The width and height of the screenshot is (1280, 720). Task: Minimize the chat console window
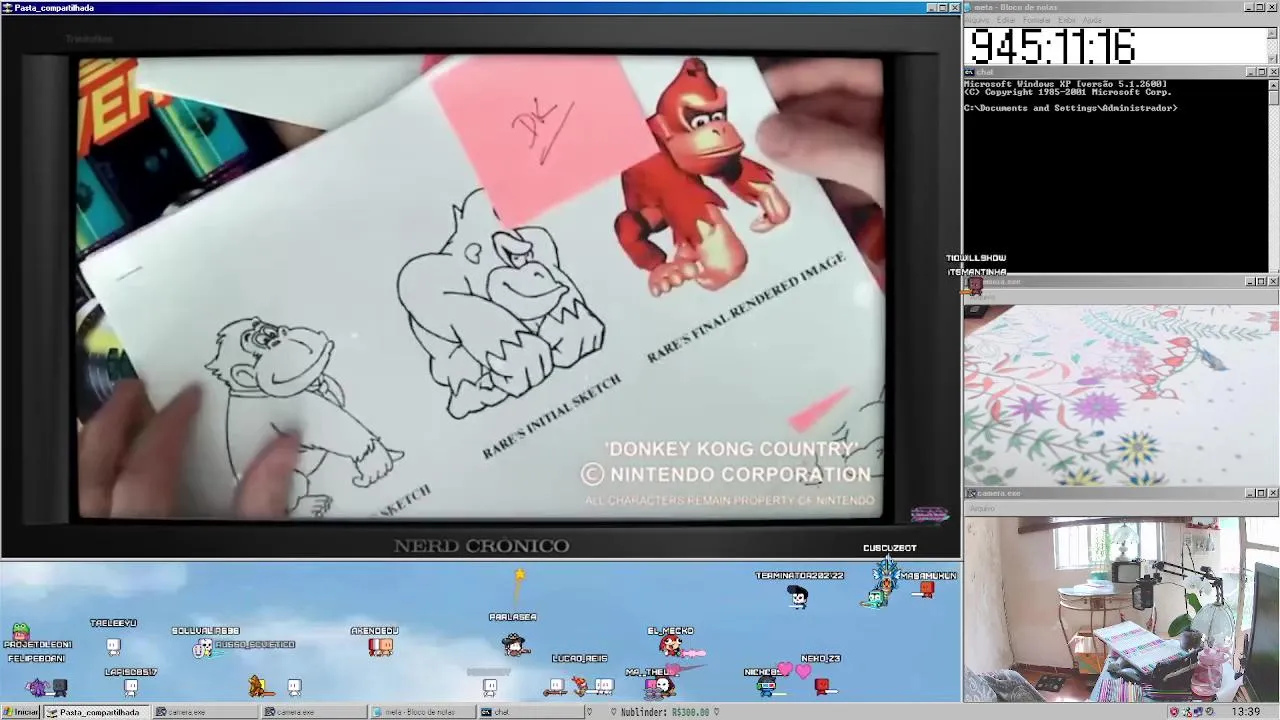(1249, 72)
